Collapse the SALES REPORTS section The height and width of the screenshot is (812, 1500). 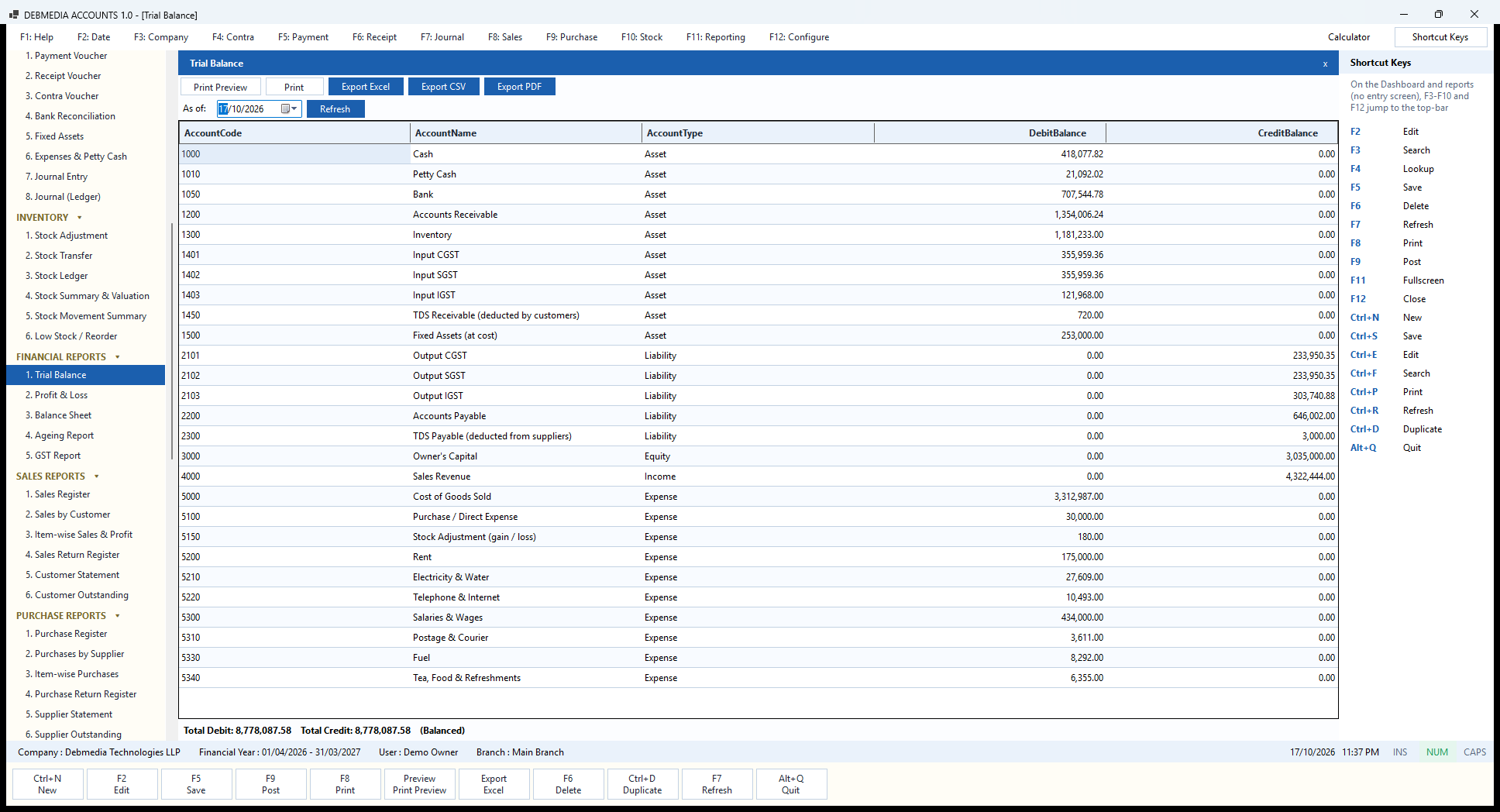[96, 477]
